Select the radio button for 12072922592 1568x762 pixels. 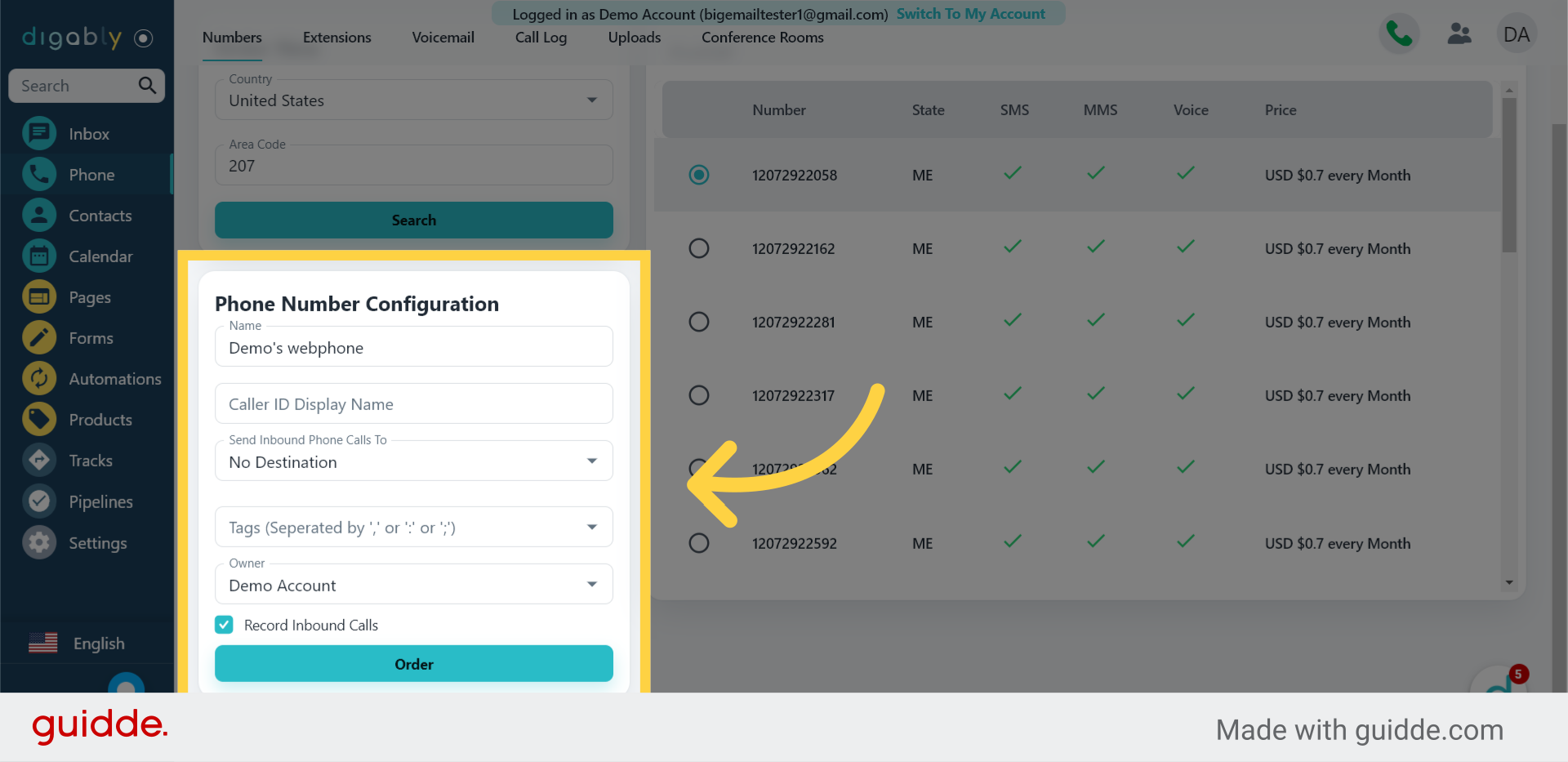[699, 543]
